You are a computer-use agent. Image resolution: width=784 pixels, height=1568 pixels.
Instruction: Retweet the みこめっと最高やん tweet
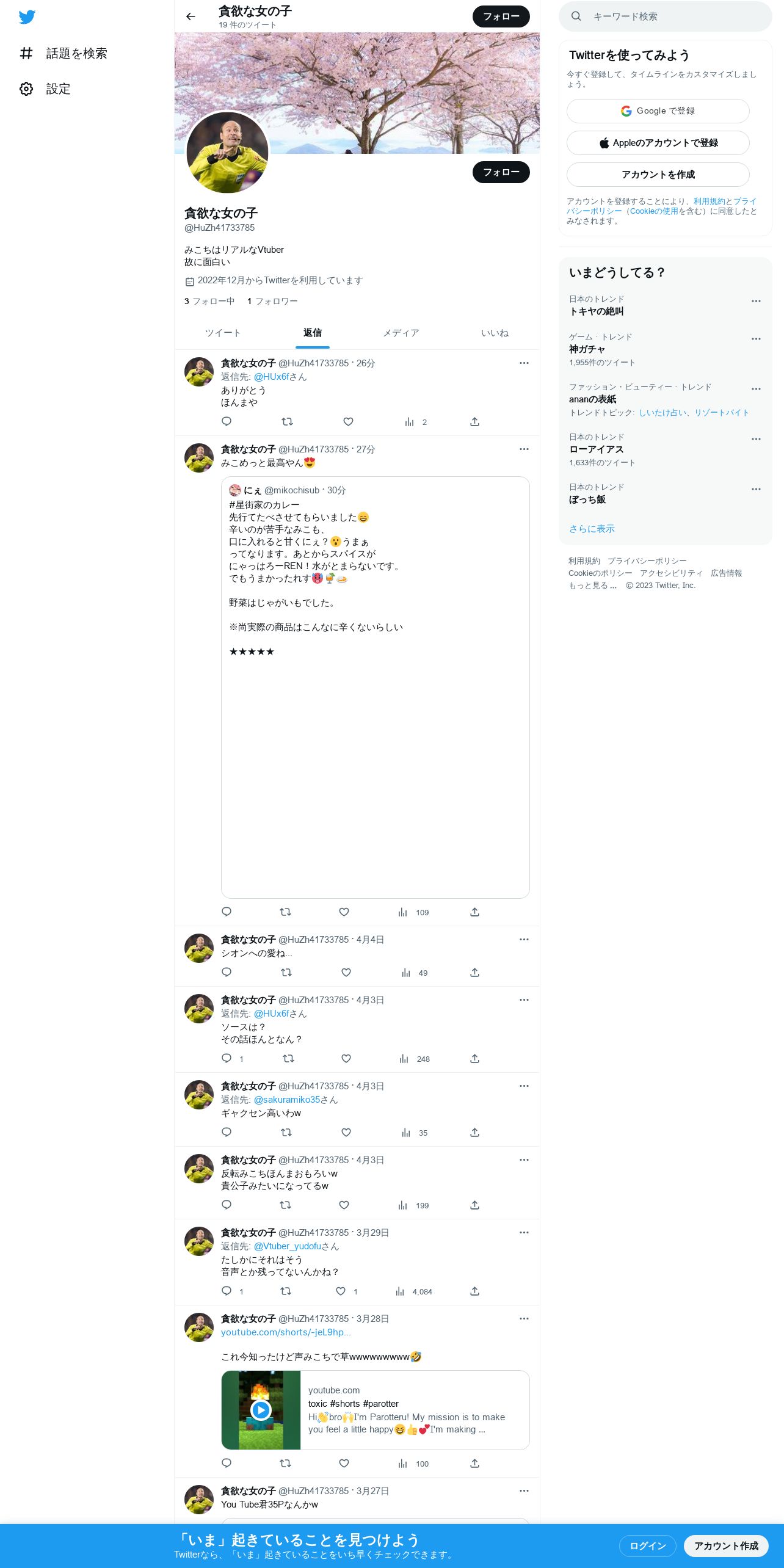[285, 912]
